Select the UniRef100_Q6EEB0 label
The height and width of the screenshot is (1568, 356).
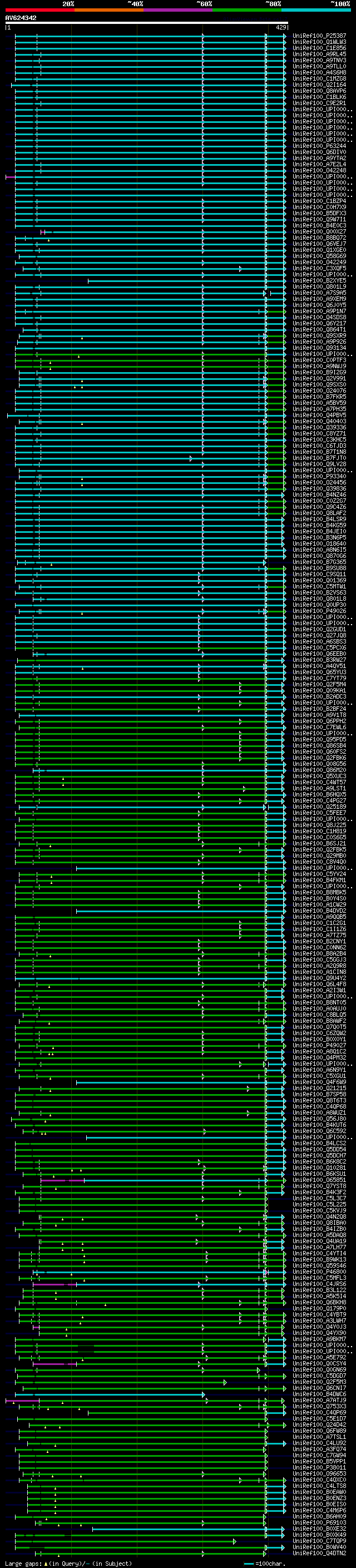319,654
